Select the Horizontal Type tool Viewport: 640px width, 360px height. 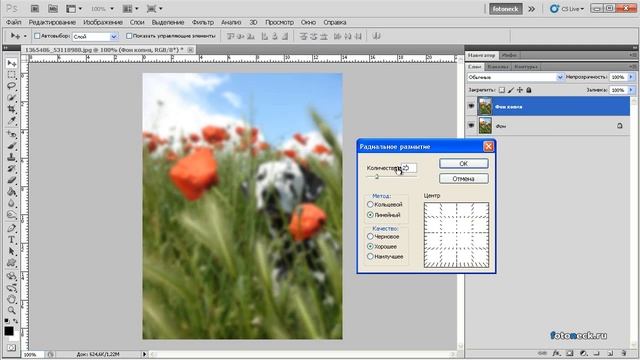(11, 240)
